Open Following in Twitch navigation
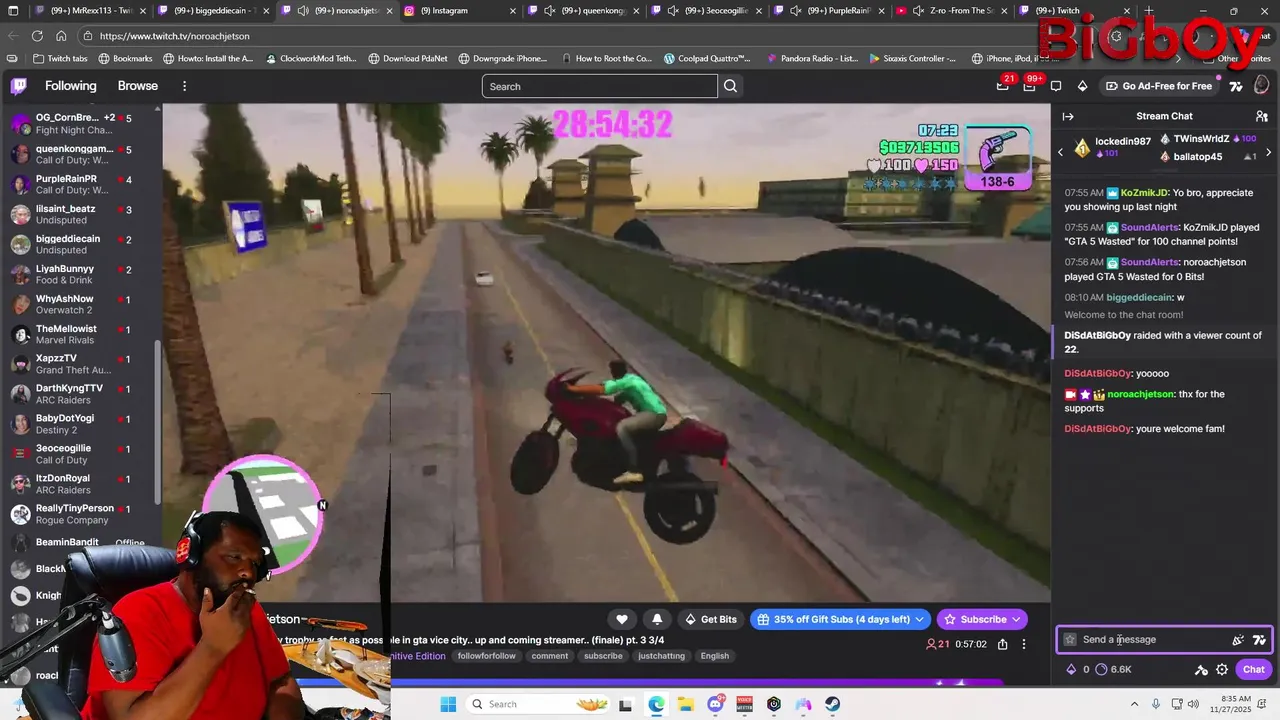The image size is (1280, 720). [71, 86]
